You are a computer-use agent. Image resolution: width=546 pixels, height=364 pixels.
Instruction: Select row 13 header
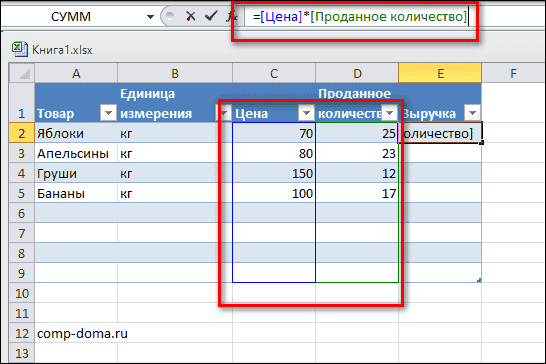pyautogui.click(x=22, y=353)
